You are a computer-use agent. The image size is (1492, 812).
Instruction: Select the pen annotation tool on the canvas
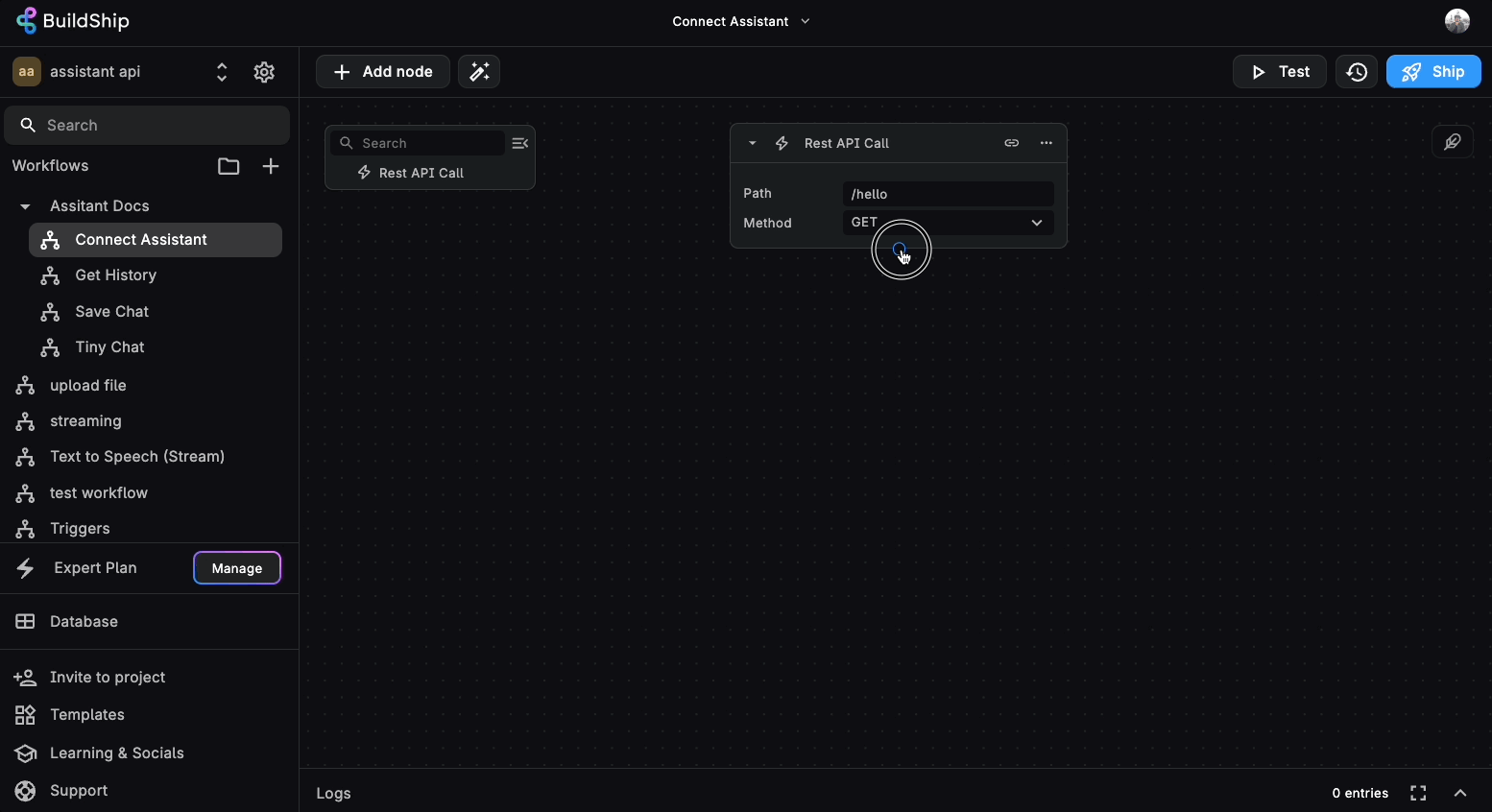[1453, 141]
